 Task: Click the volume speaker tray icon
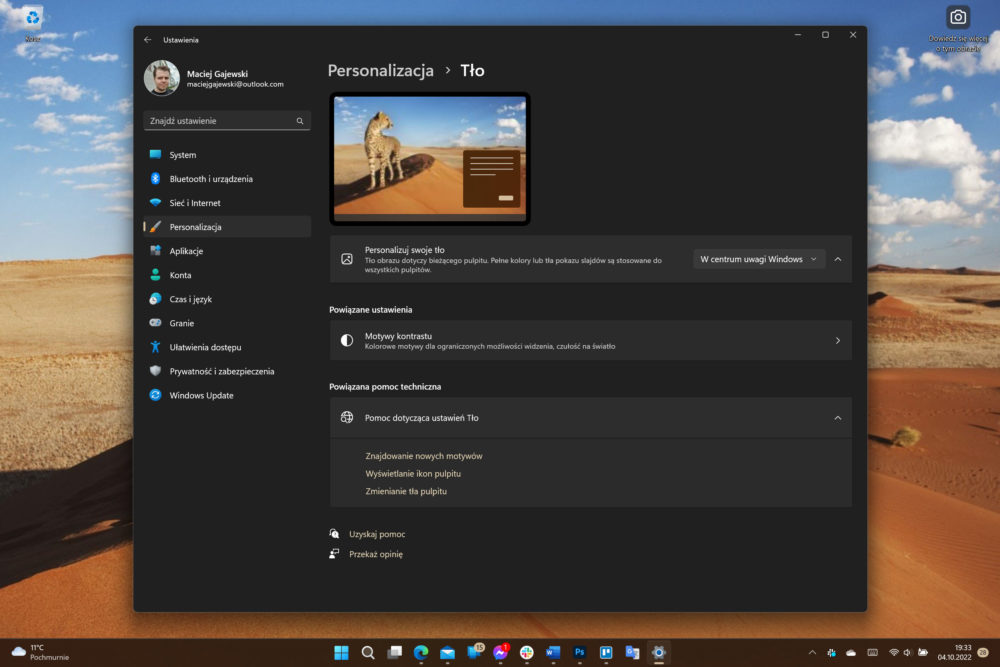pos(907,652)
